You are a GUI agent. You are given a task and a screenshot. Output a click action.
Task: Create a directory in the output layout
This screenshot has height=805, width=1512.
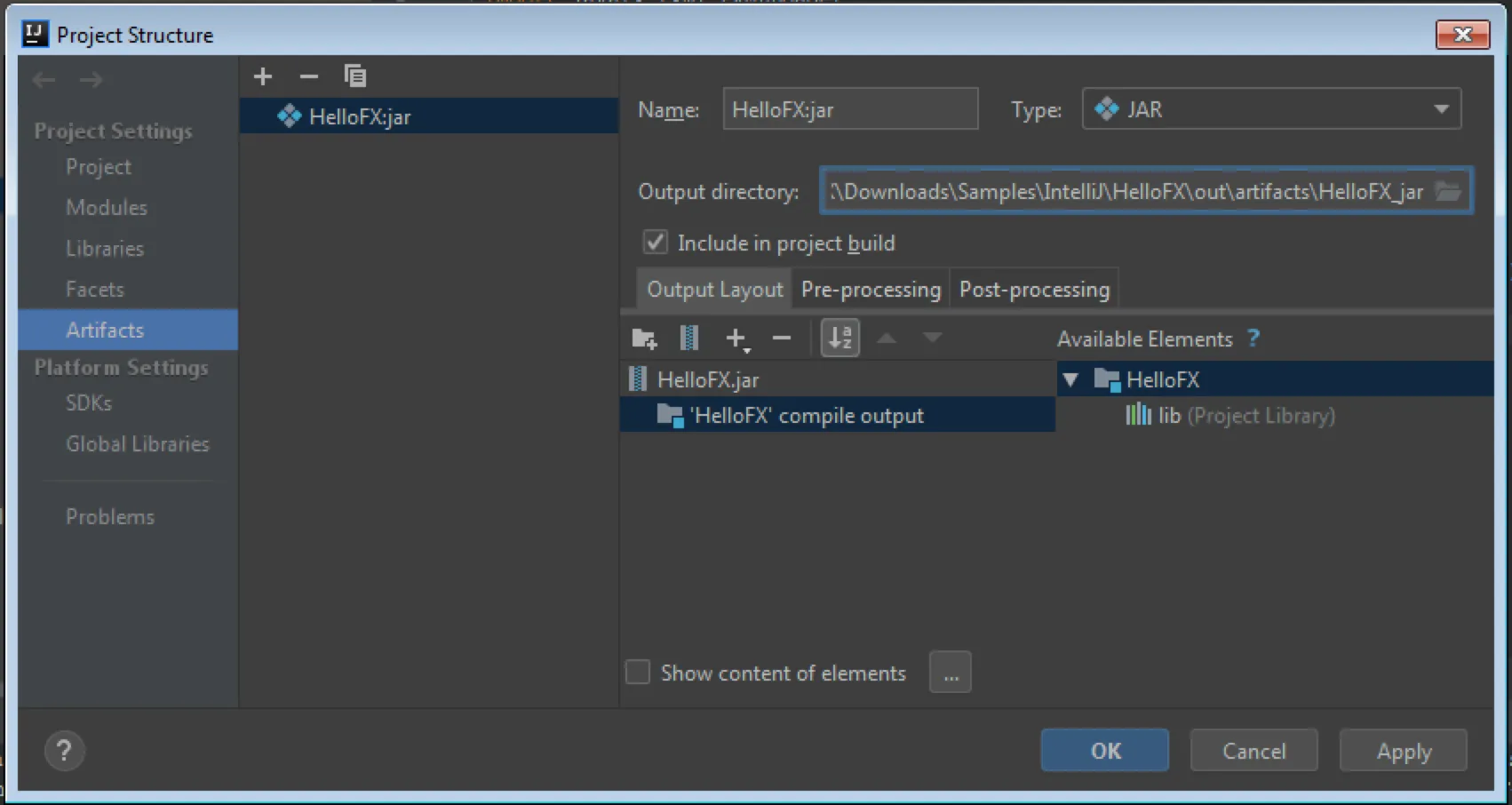[644, 339]
